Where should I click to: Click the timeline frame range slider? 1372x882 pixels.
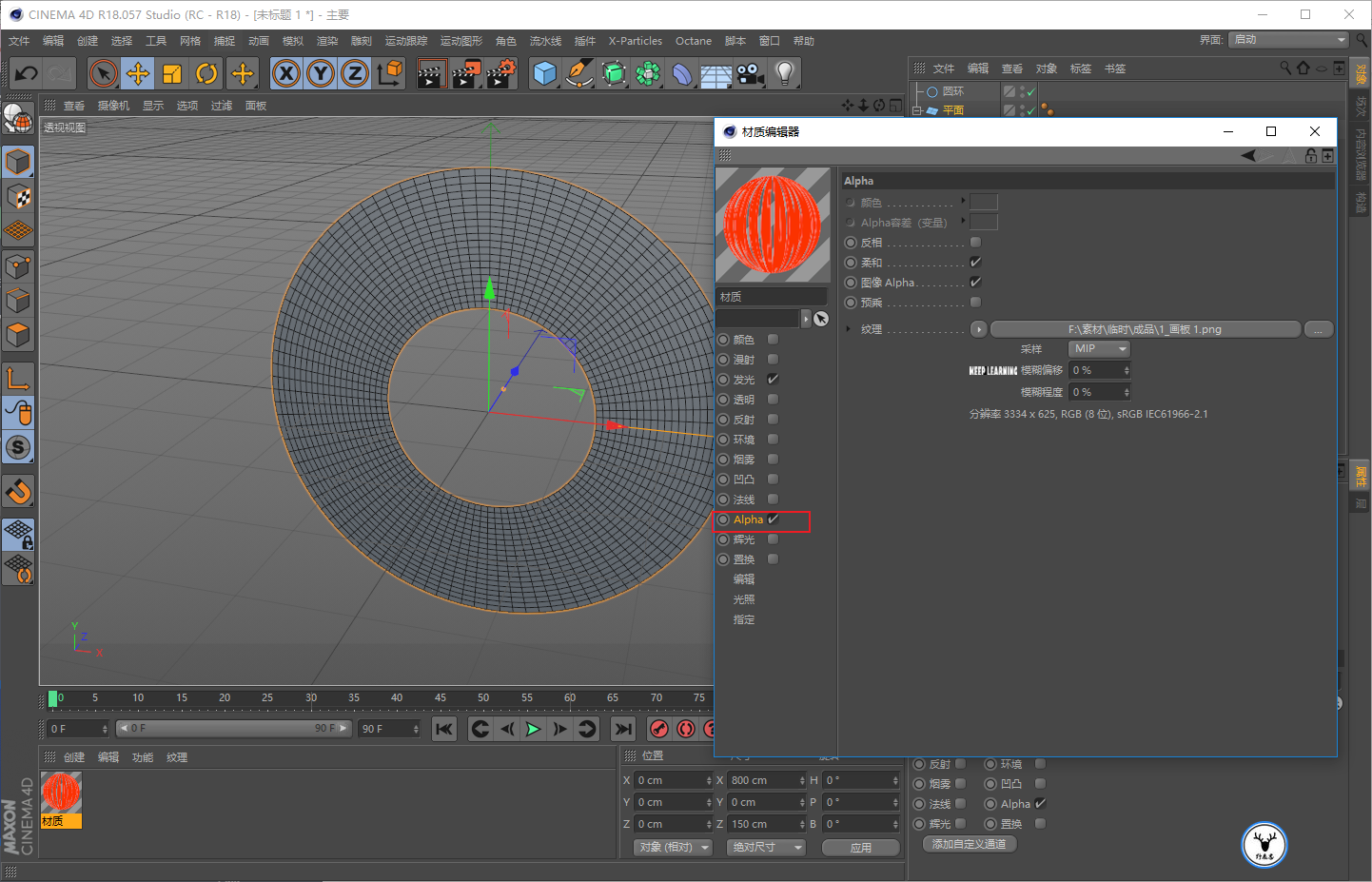[x=234, y=728]
